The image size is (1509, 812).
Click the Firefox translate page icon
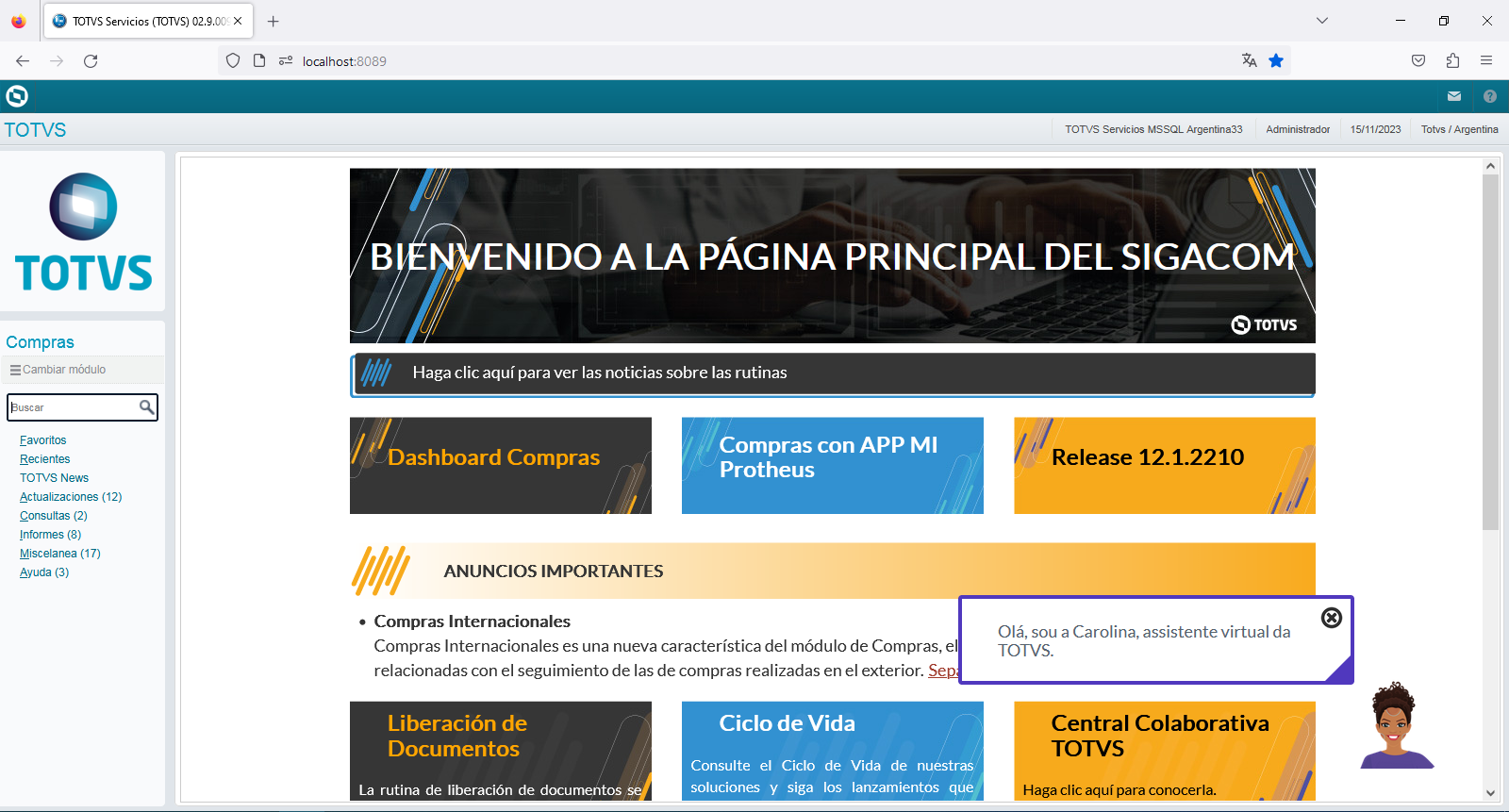pyautogui.click(x=1250, y=60)
